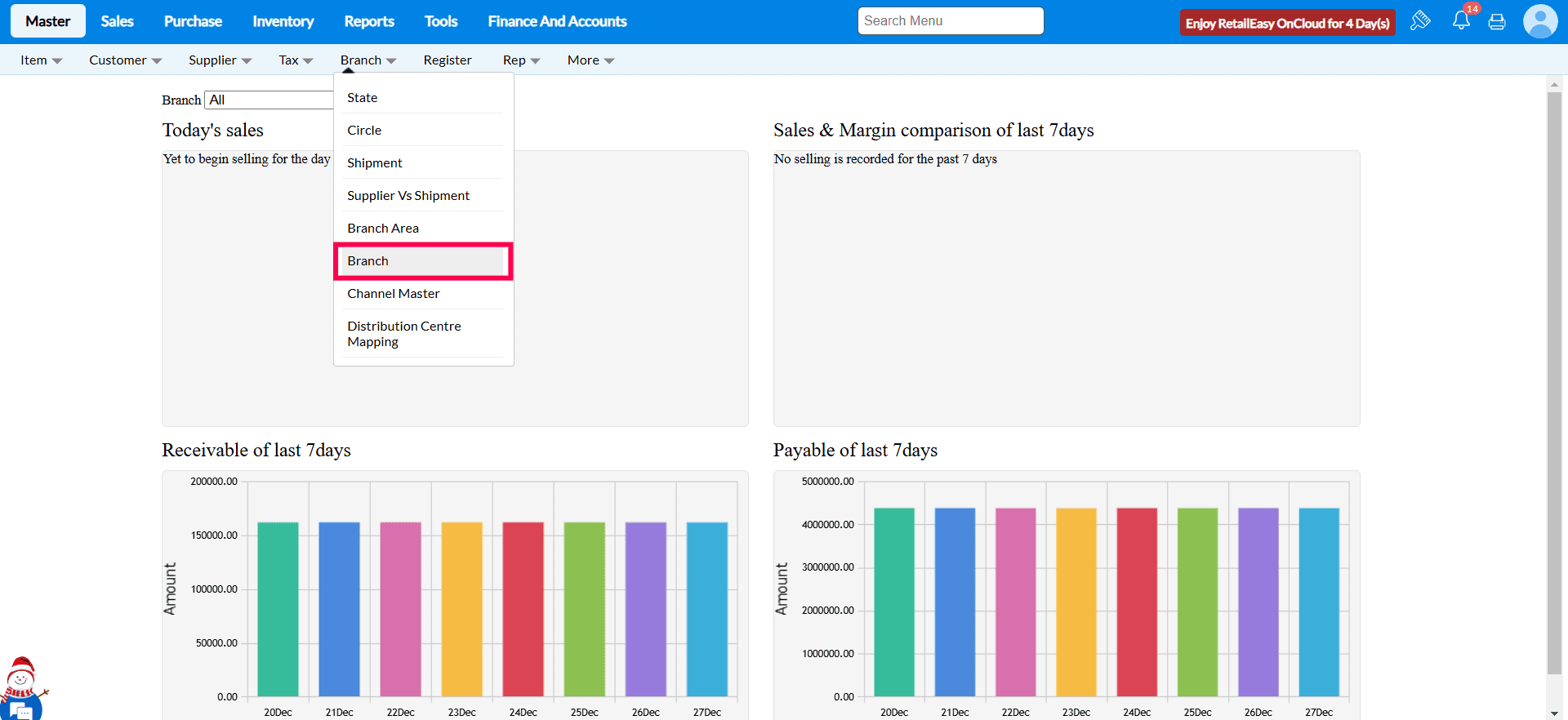Screen dimensions: 1568x720
Task: Open the user profile avatar
Action: coord(1539,21)
